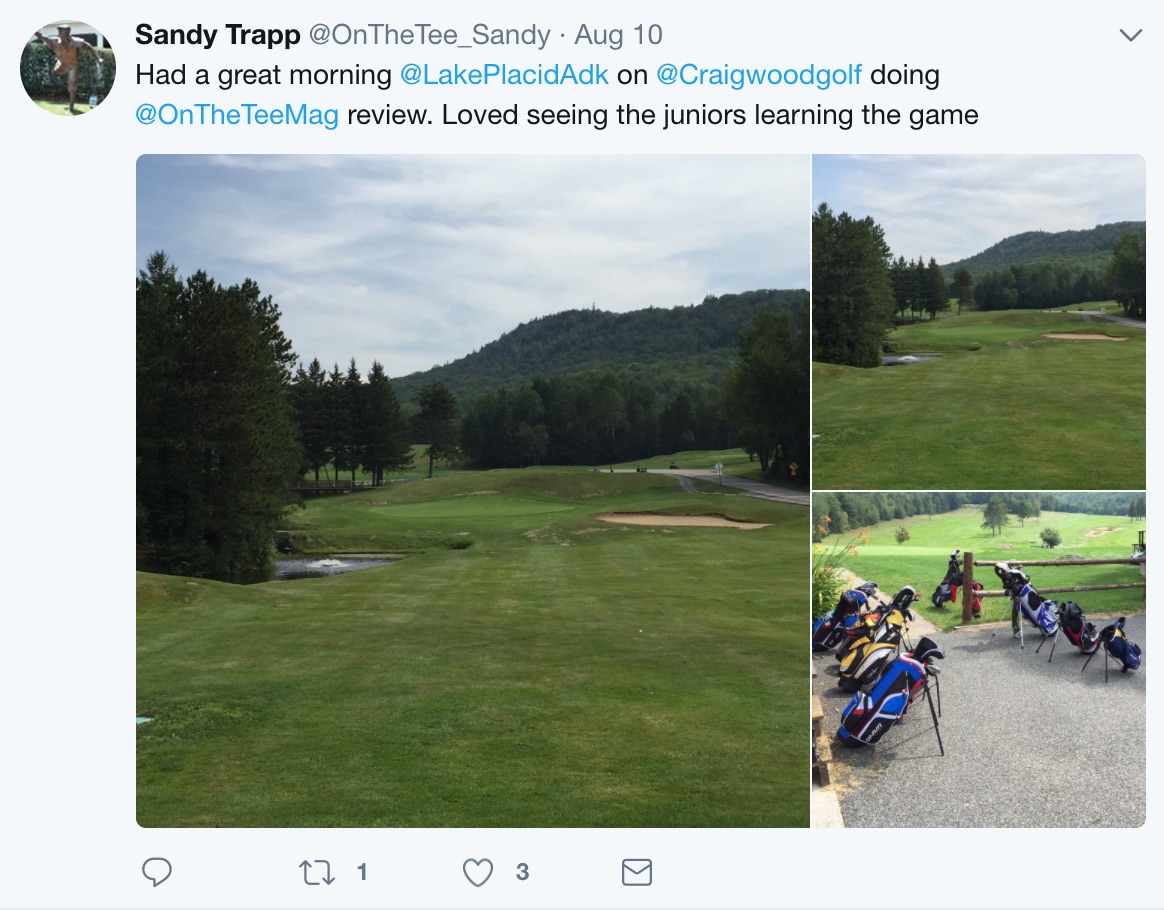Click the envelope direct message icon

point(637,872)
